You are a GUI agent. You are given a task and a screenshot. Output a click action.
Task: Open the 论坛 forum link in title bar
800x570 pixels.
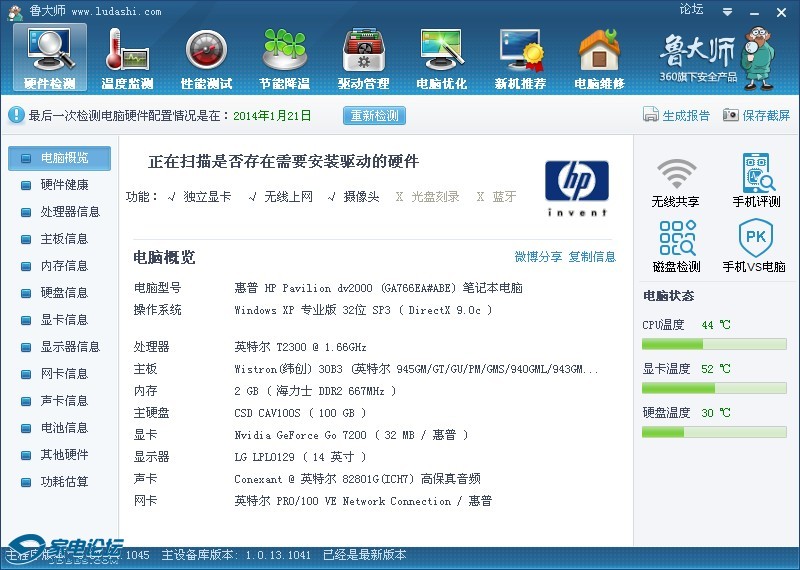point(691,9)
